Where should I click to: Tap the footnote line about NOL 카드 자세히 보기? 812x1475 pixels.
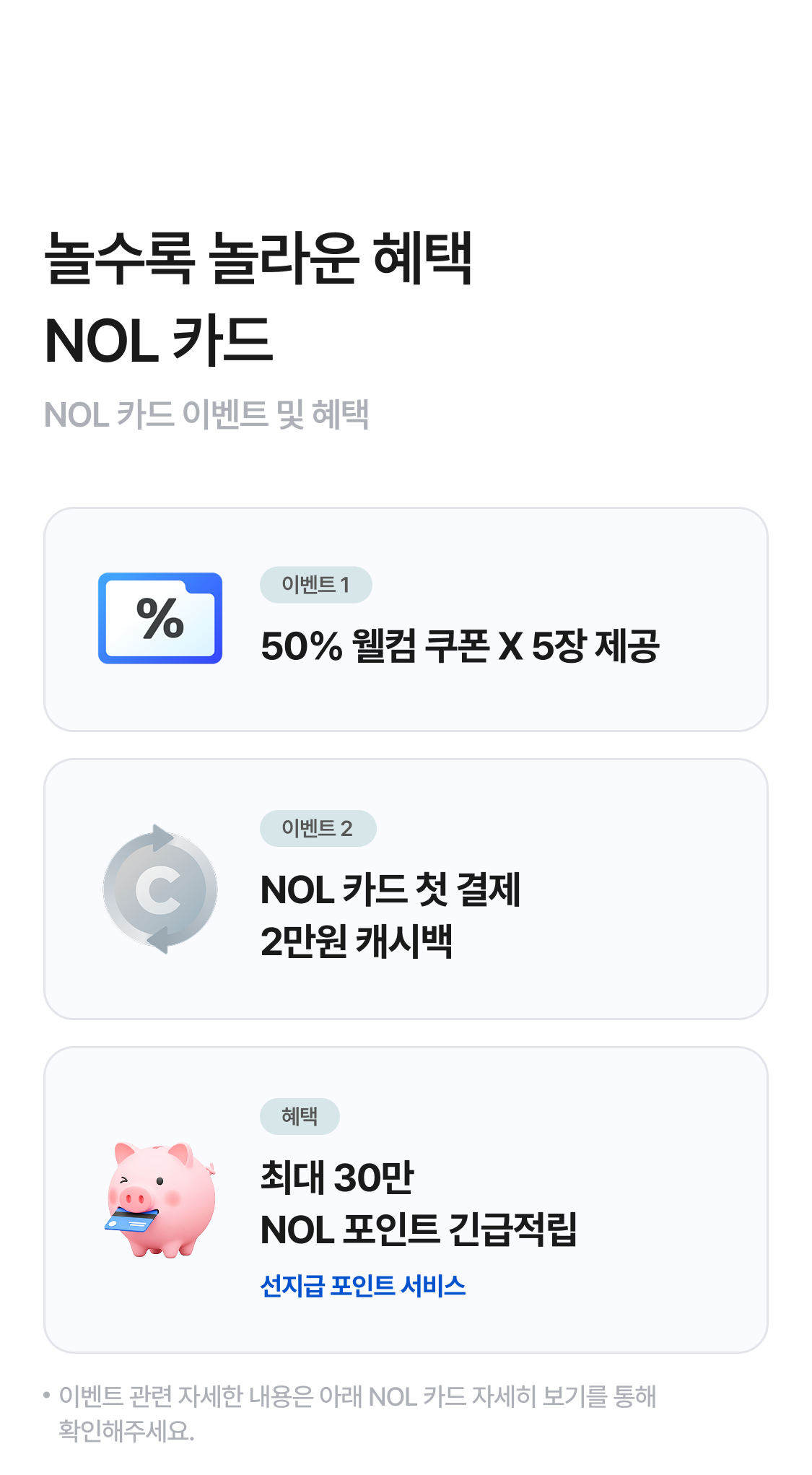pos(357,1396)
